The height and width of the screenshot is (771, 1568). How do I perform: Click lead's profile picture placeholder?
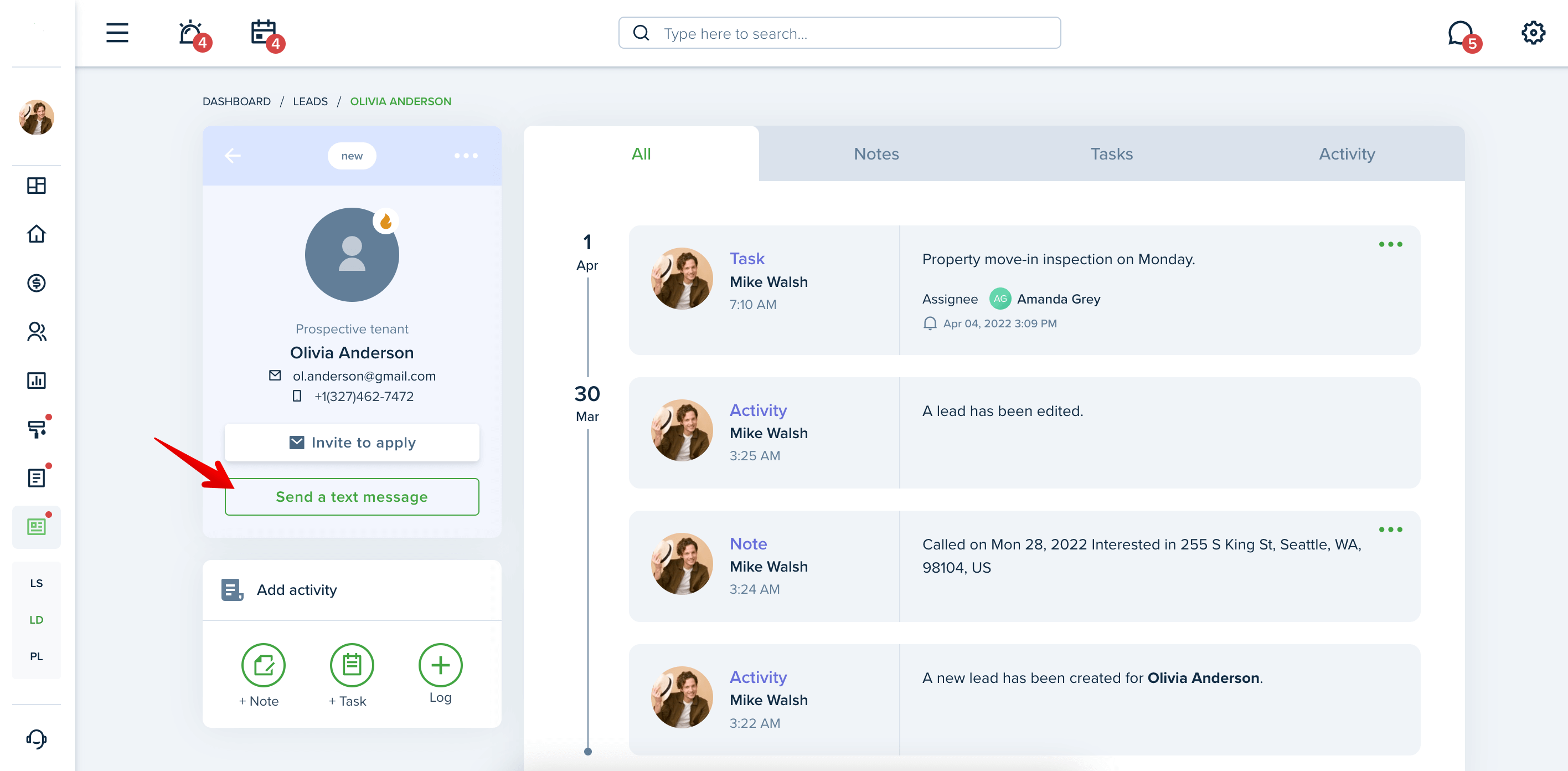[x=352, y=255]
